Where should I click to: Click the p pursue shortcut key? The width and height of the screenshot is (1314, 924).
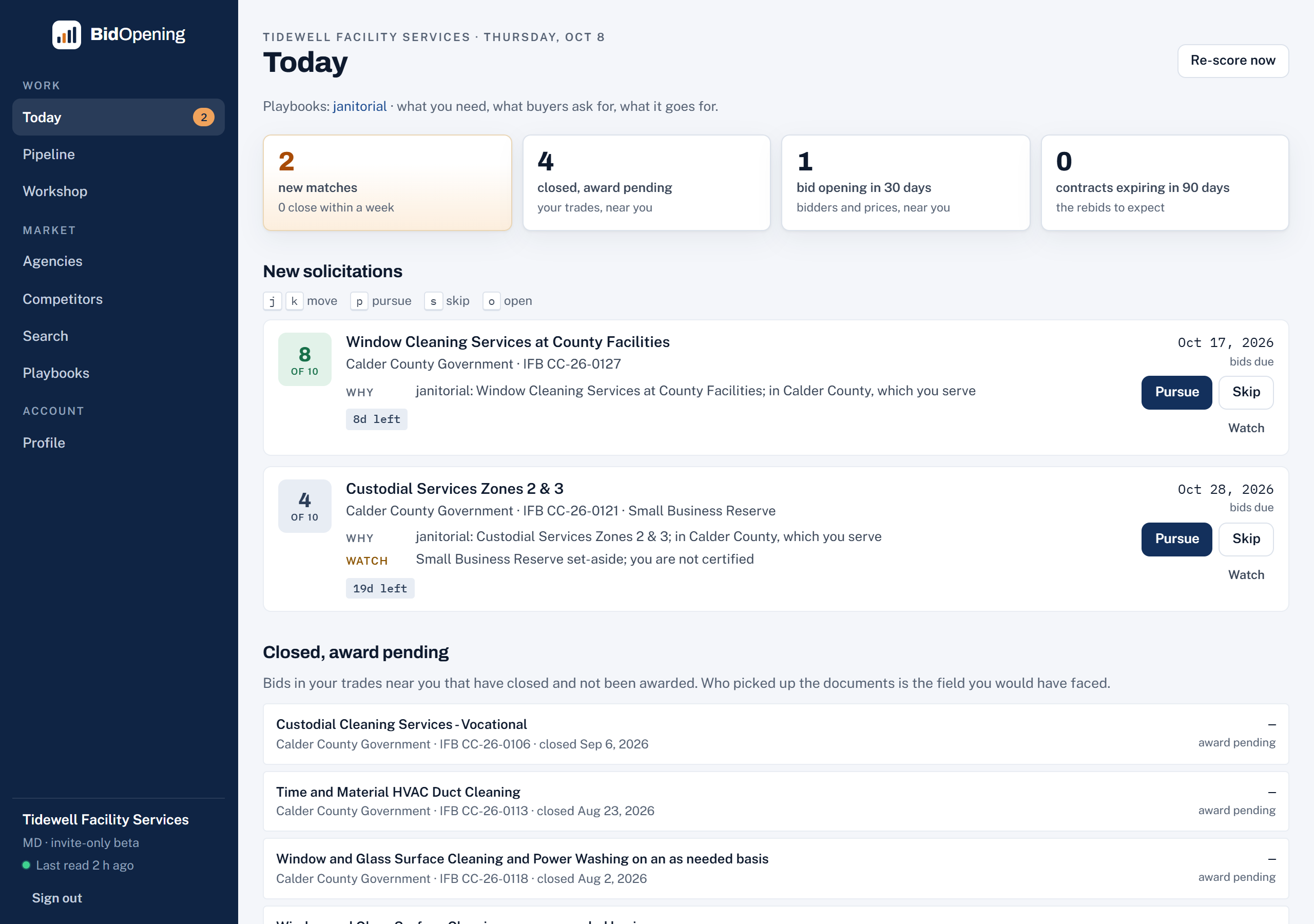(x=359, y=301)
